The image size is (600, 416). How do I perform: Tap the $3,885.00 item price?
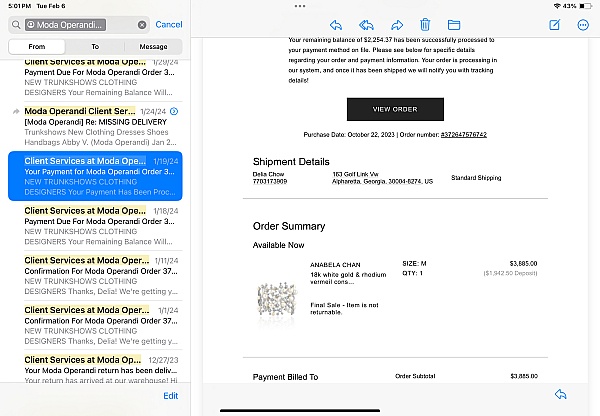click(523, 264)
